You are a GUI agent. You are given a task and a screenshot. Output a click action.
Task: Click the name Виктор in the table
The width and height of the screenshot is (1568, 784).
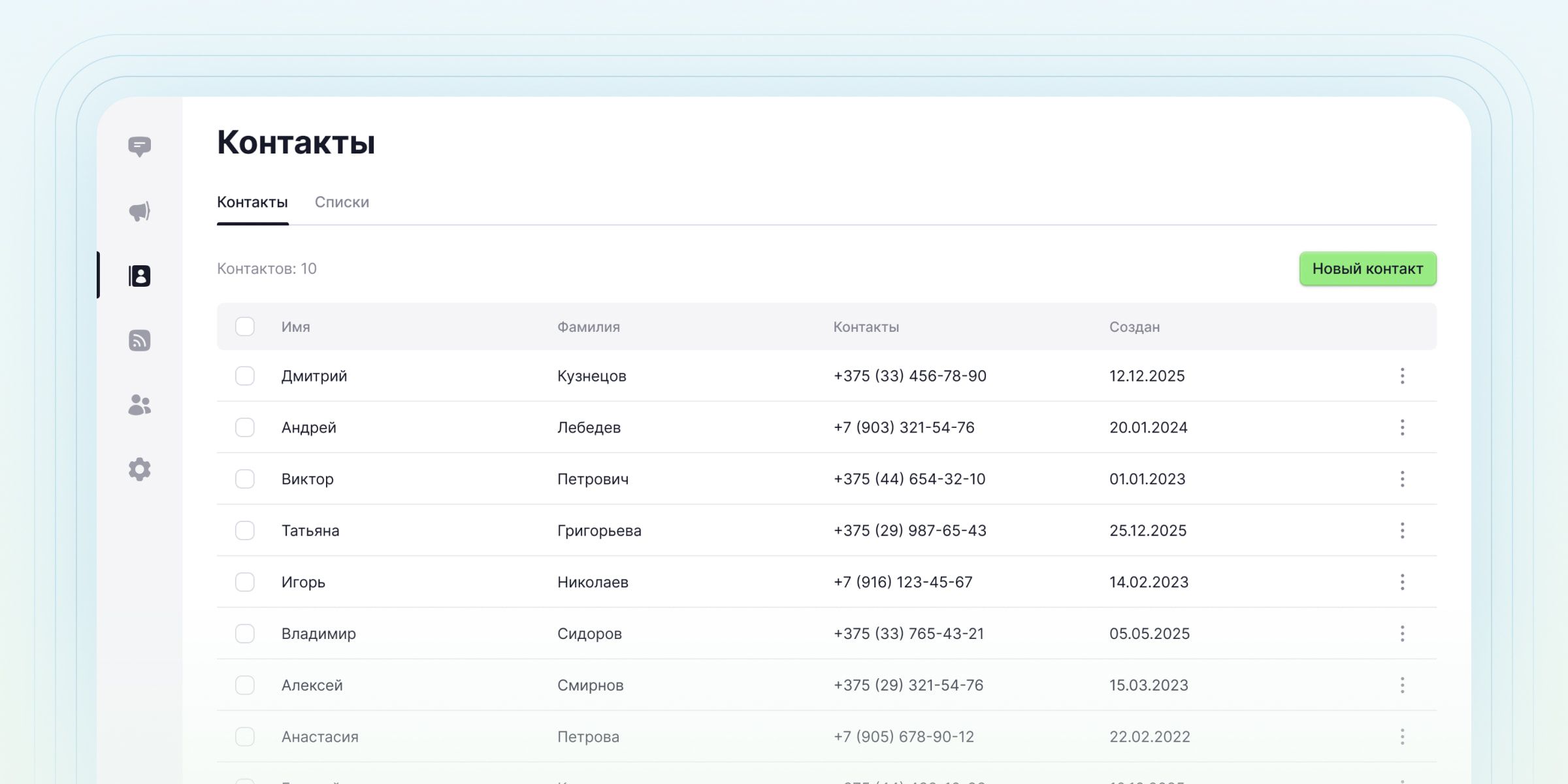pyautogui.click(x=308, y=480)
